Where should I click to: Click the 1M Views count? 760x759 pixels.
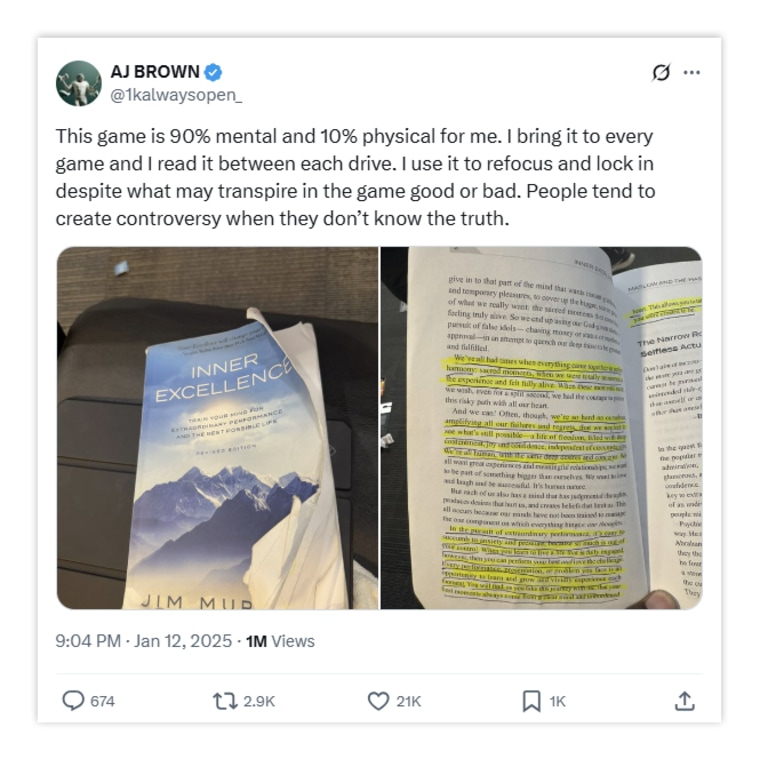[280, 641]
